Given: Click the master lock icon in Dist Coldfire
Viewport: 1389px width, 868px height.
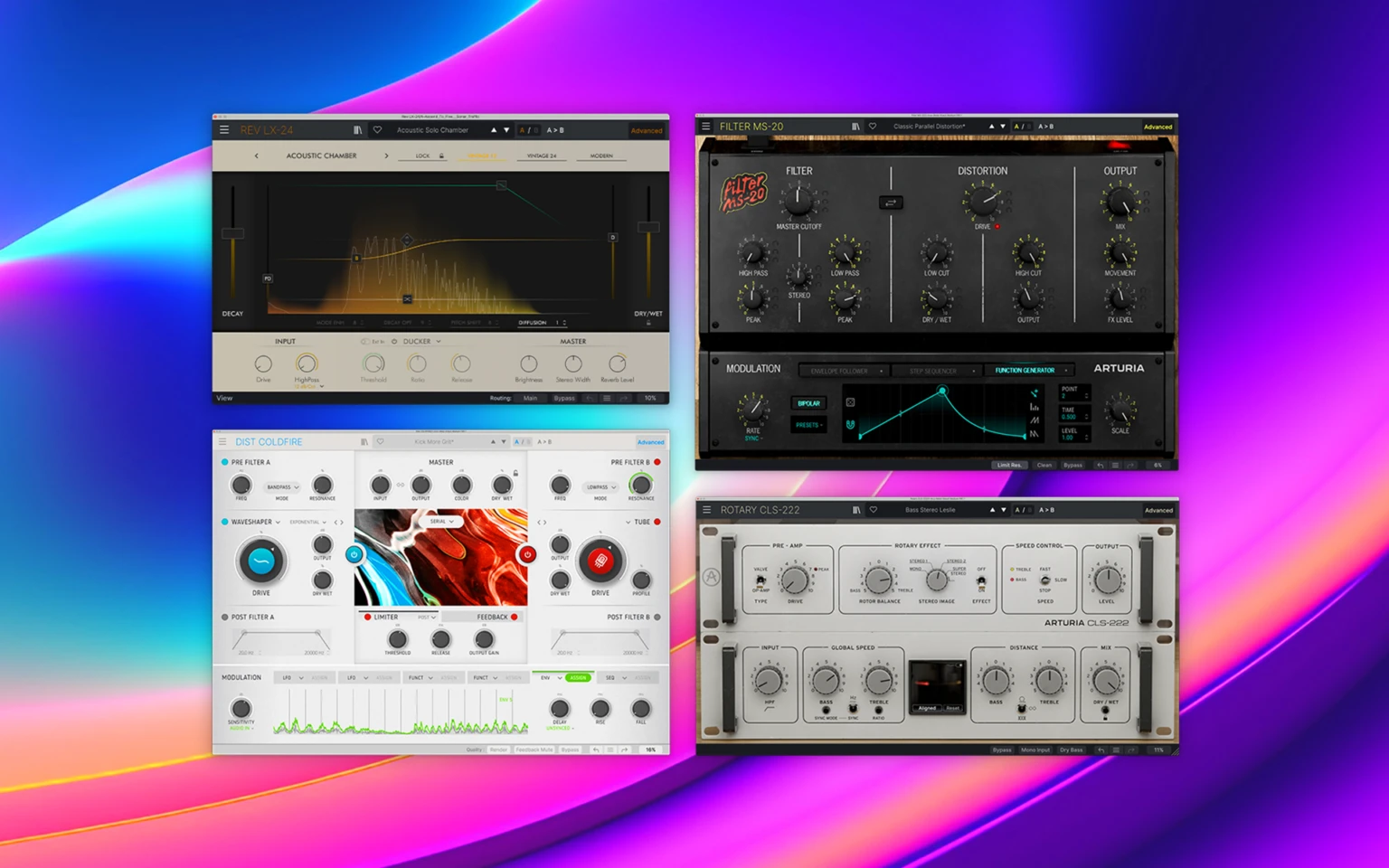Looking at the screenshot, I should pos(515,473).
